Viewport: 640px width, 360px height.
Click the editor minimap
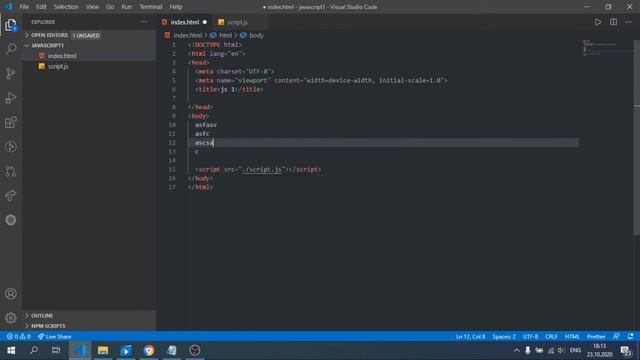tap(606, 48)
